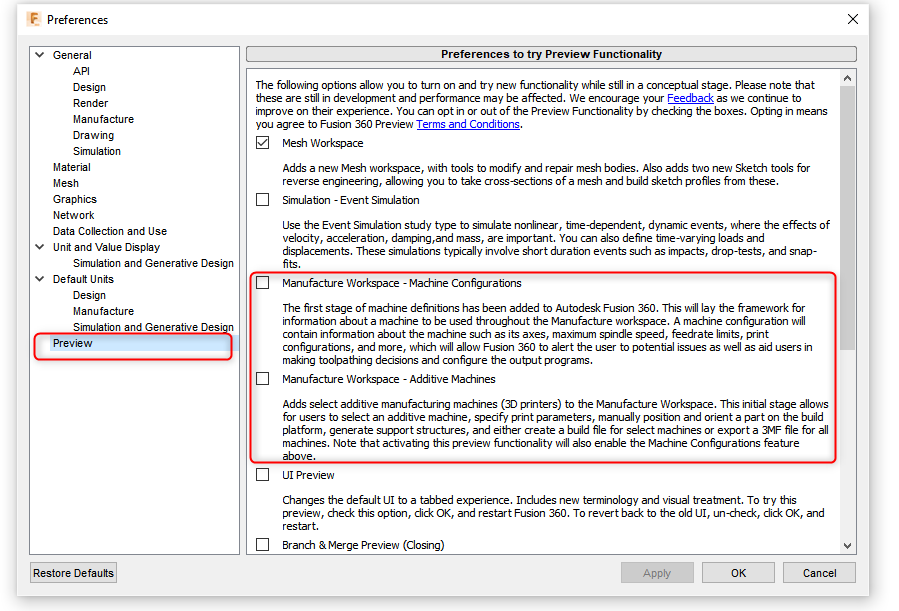Select the Unit and Value Display item

(x=107, y=247)
